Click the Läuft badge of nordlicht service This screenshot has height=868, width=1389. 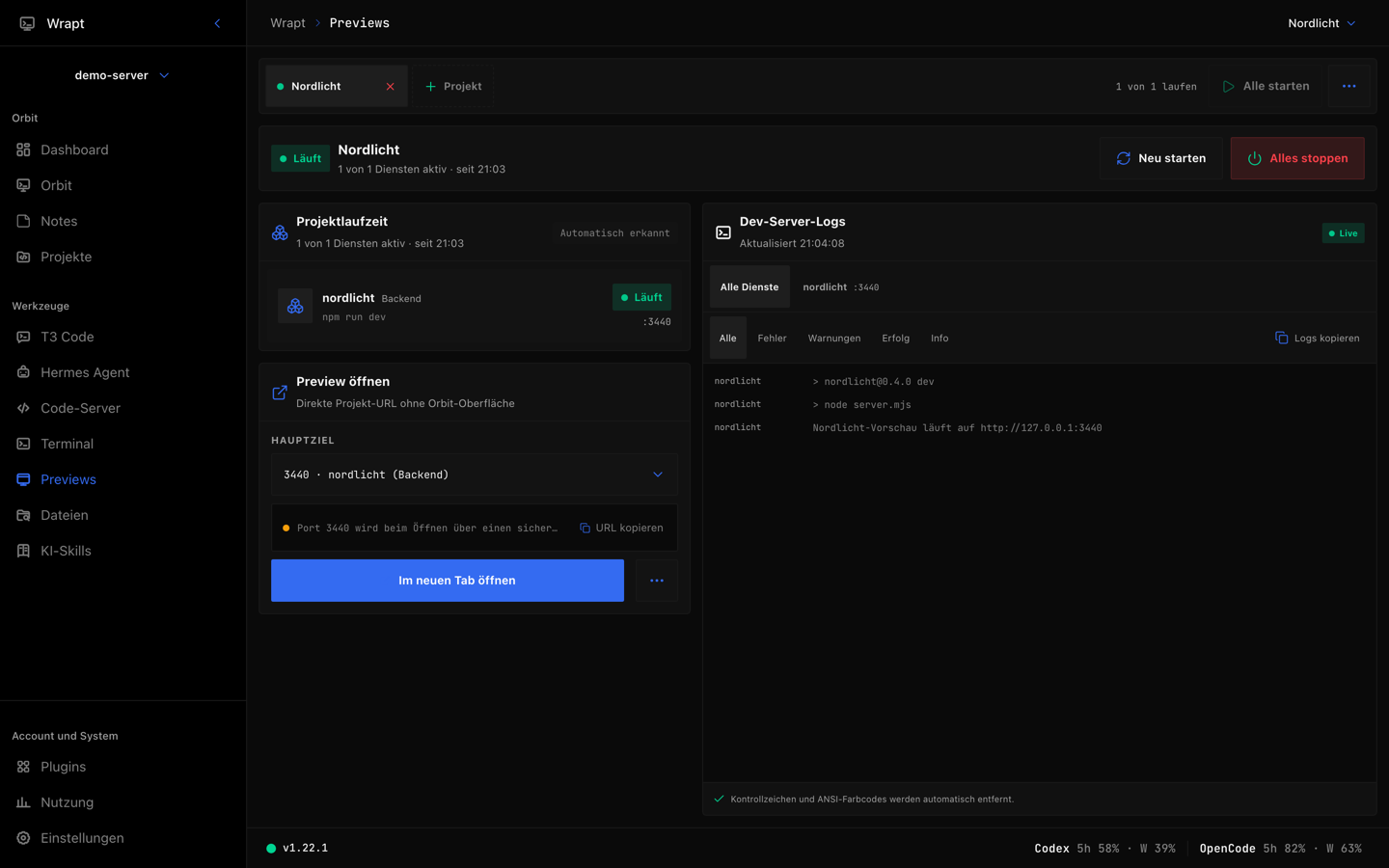(641, 297)
